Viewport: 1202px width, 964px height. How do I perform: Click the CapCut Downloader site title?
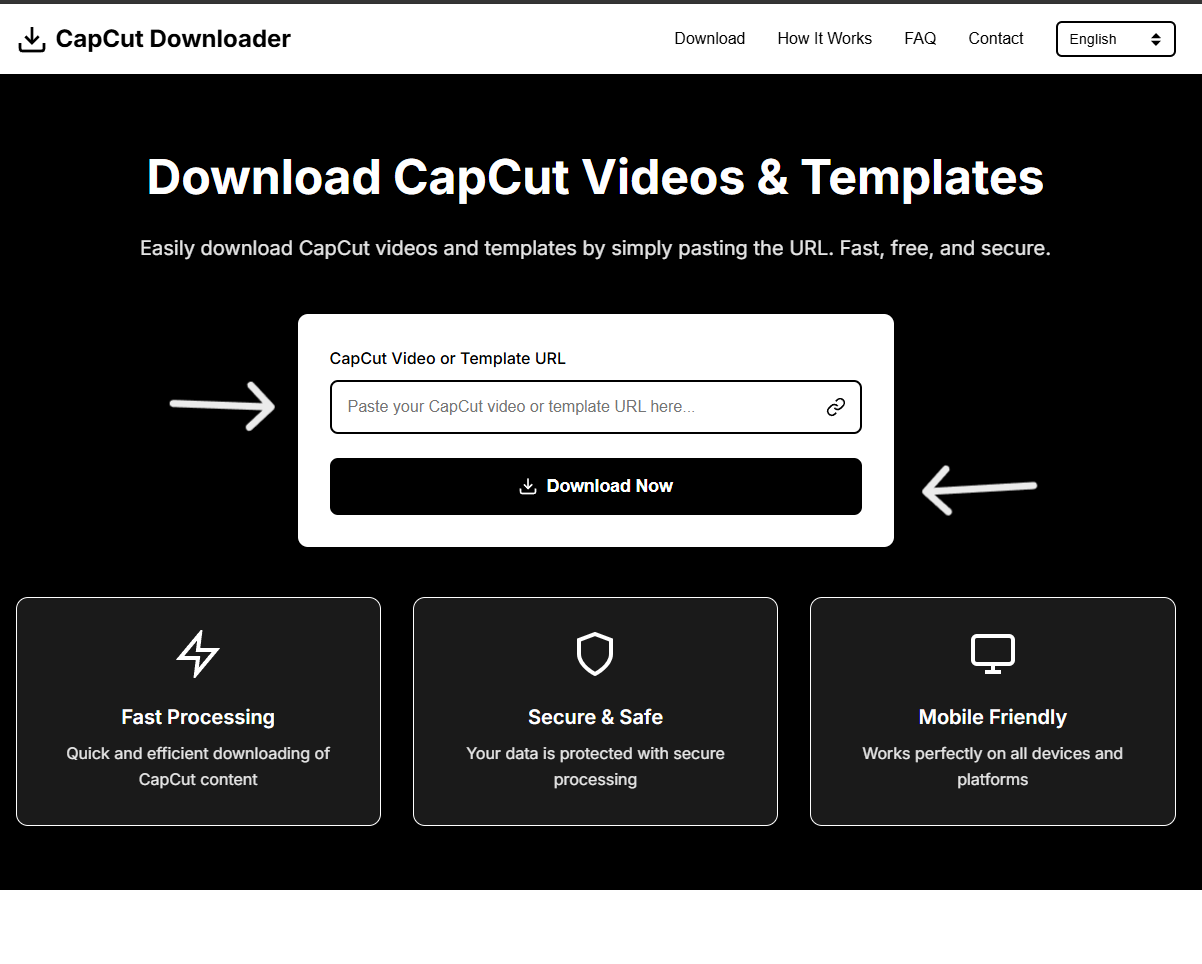coord(173,39)
